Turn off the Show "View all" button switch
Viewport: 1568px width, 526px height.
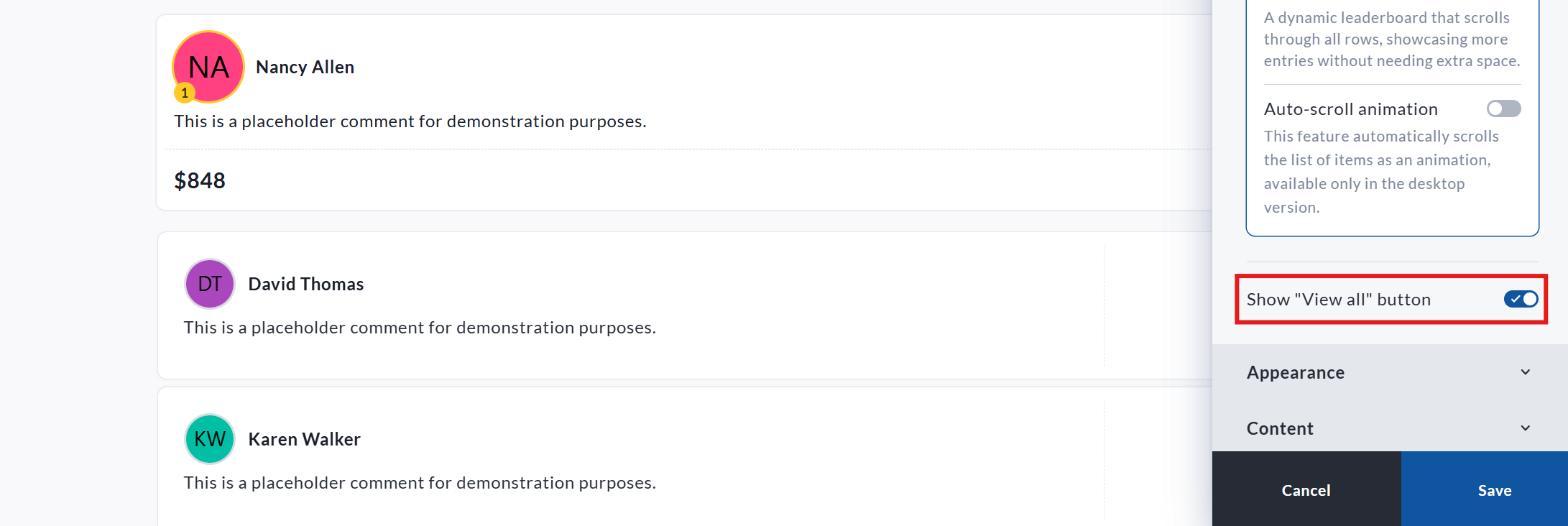point(1521,299)
